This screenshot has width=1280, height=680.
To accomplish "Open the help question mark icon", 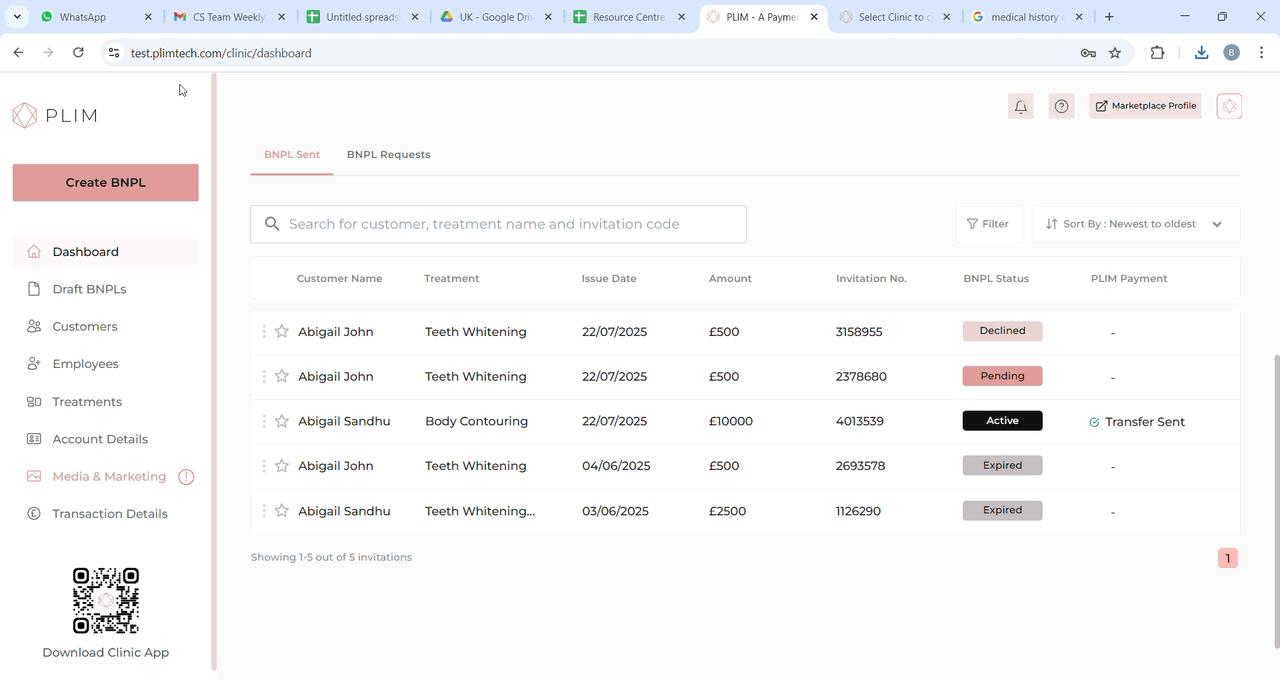I will (1062, 106).
